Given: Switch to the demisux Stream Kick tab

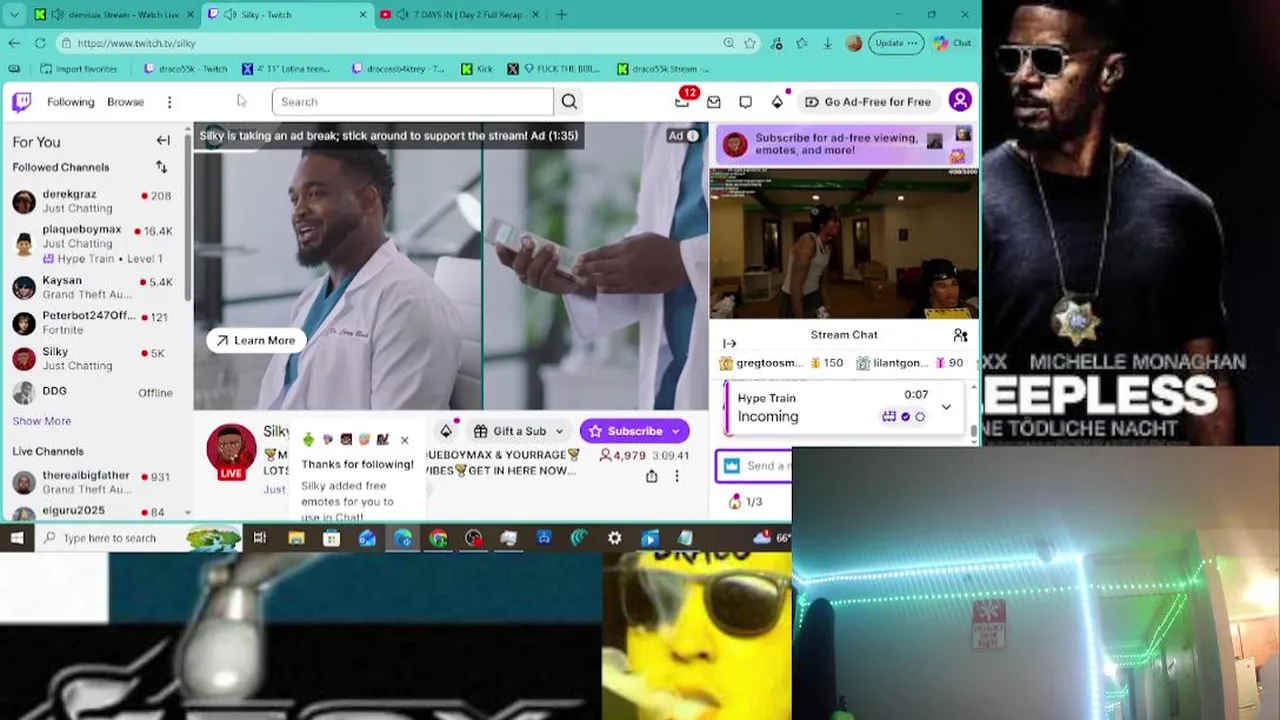Looking at the screenshot, I should click(113, 15).
